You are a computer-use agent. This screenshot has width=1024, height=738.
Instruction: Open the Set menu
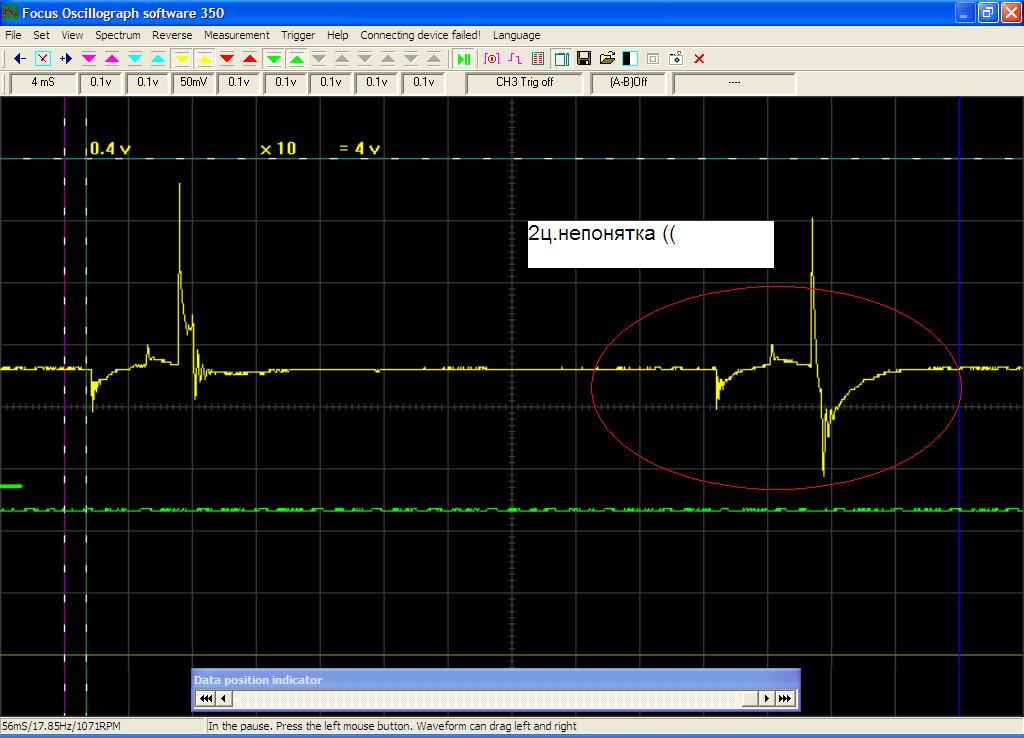[x=41, y=35]
